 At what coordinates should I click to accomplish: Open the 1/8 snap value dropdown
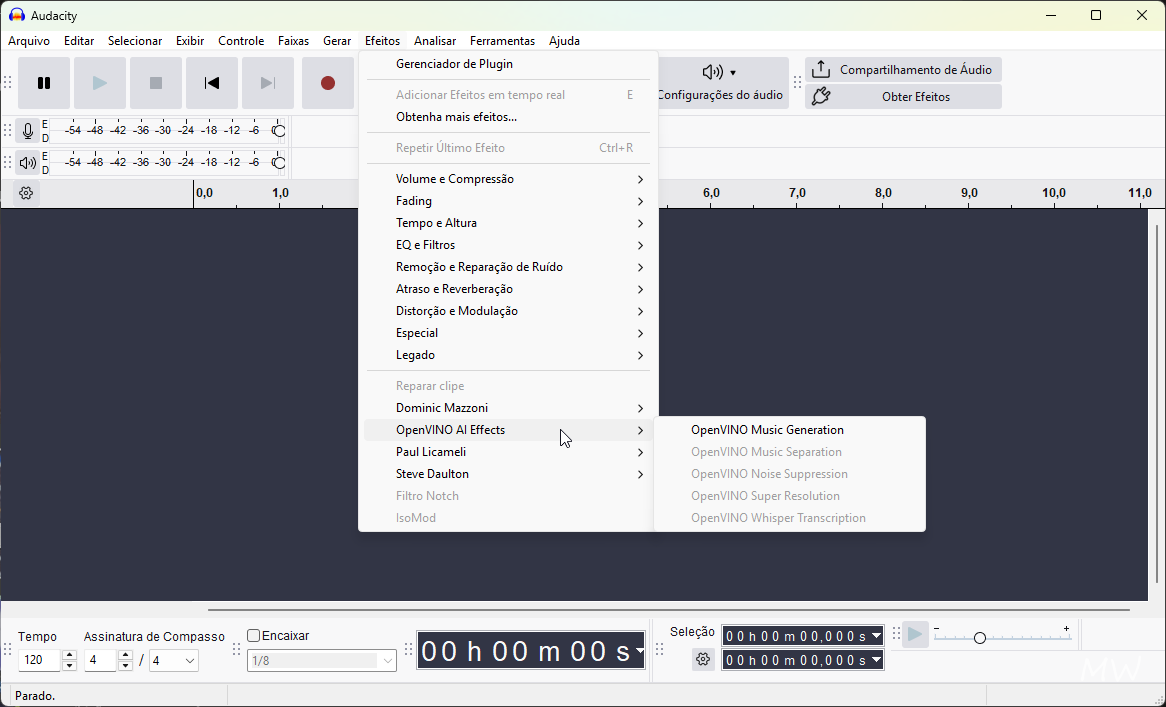(x=387, y=661)
